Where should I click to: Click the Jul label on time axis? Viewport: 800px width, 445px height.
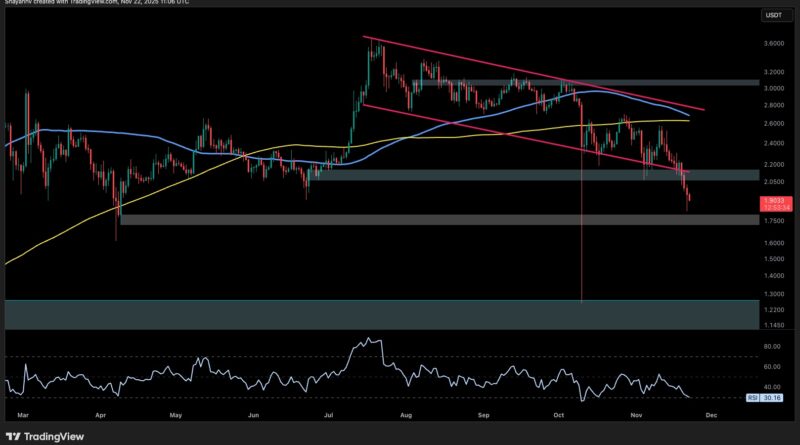(x=329, y=412)
